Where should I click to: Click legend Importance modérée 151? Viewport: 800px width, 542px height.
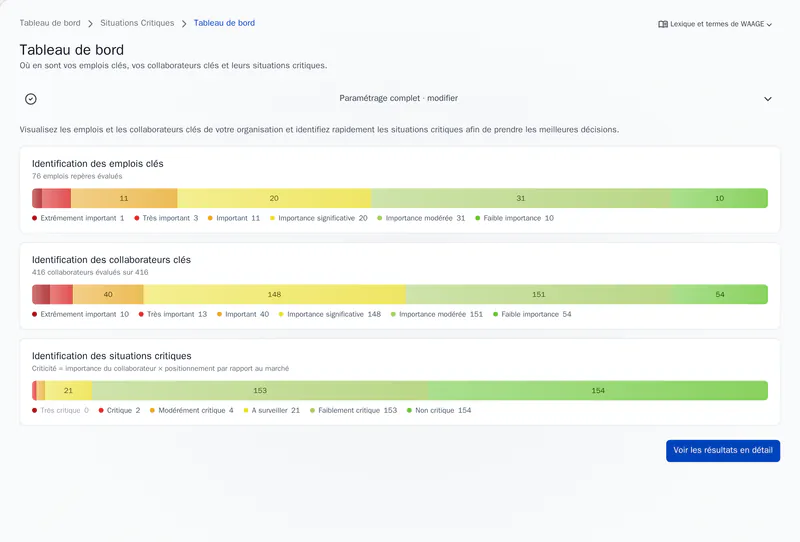point(436,314)
